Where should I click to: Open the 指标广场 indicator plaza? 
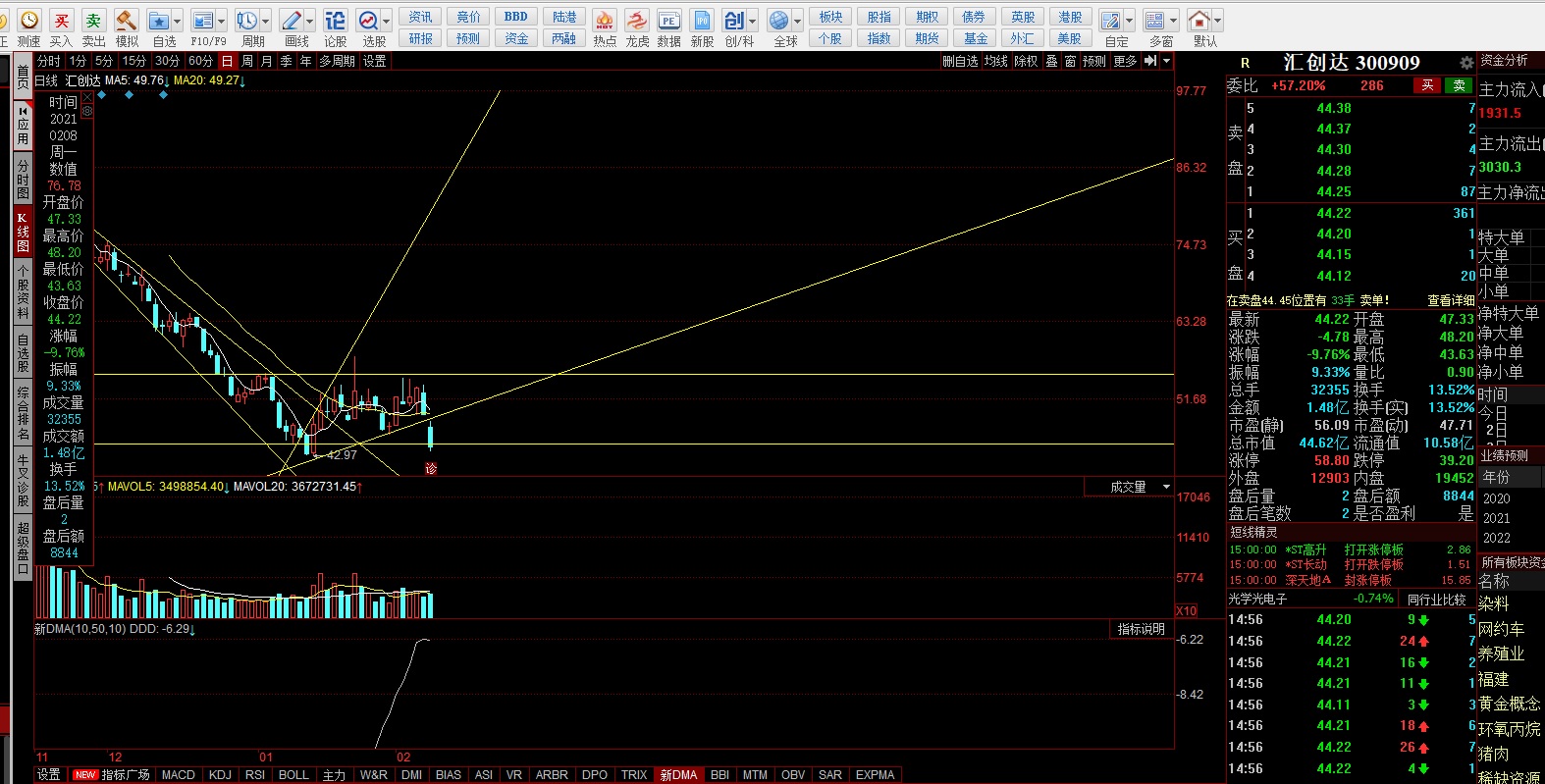click(x=126, y=775)
